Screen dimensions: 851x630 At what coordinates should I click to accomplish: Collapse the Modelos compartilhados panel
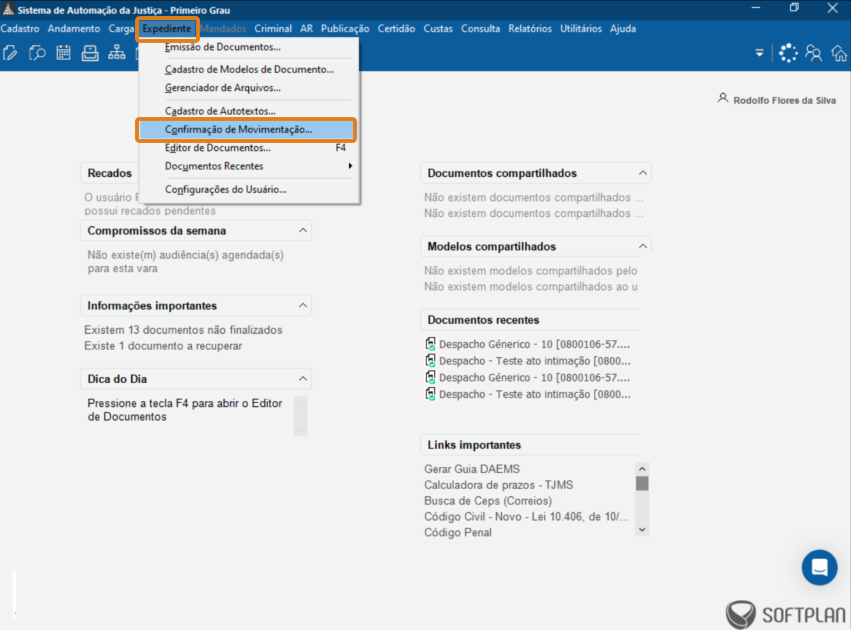click(643, 246)
